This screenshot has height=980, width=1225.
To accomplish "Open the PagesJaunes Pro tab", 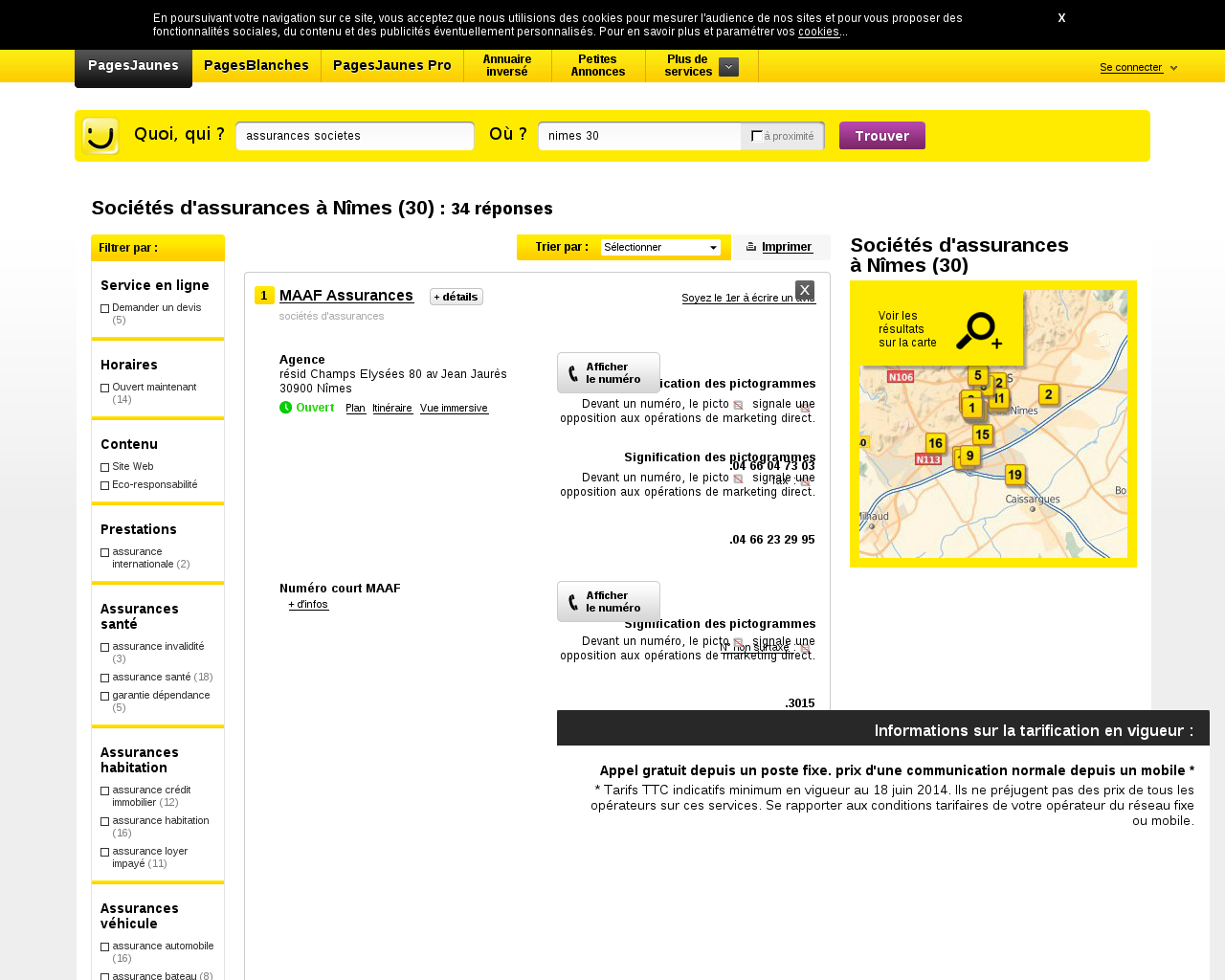I will [392, 66].
